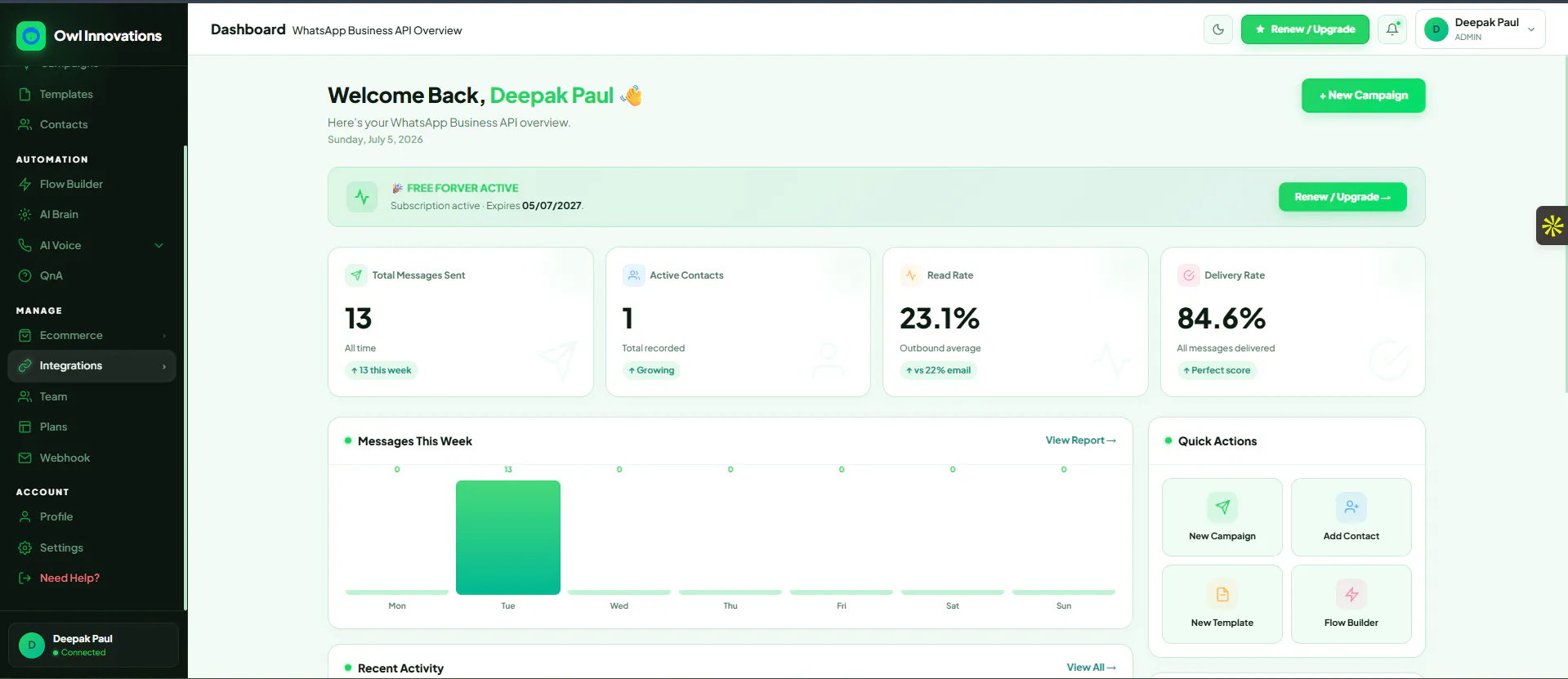Click the Profile person icon in sidebar
Image resolution: width=1568 pixels, height=679 pixels.
pyautogui.click(x=25, y=516)
